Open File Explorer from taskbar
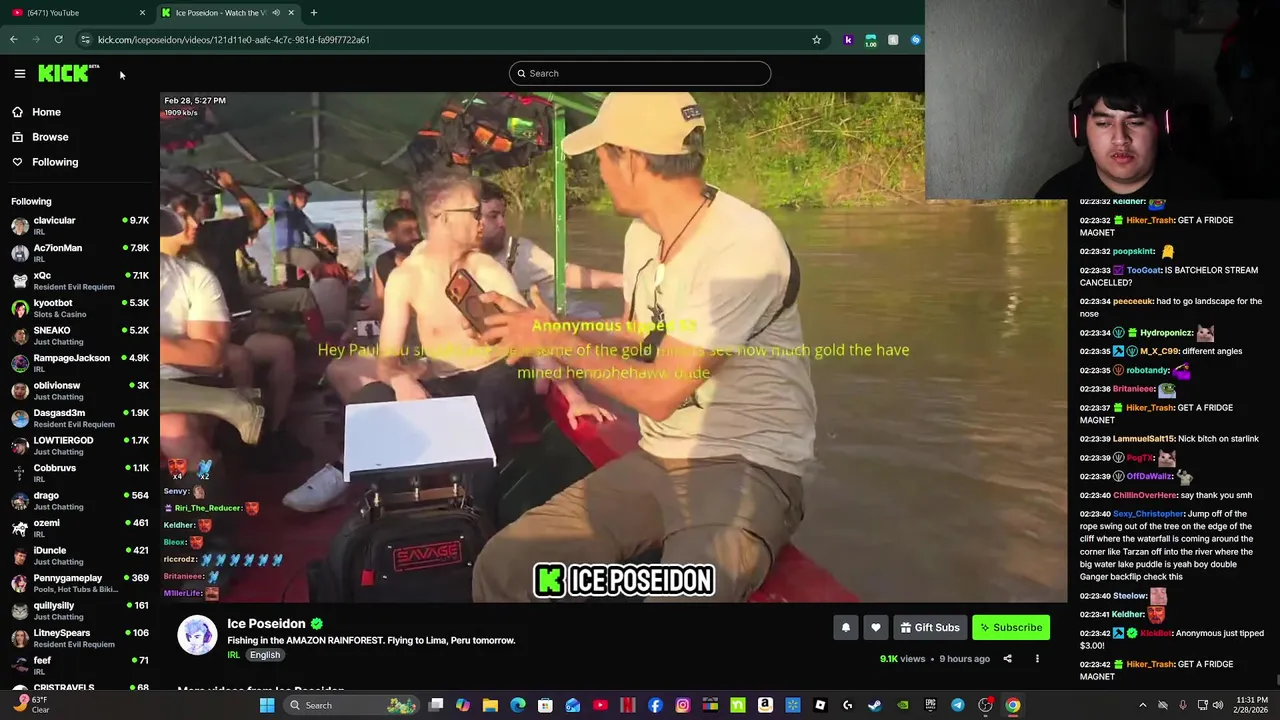1280x720 pixels. pyautogui.click(x=491, y=705)
